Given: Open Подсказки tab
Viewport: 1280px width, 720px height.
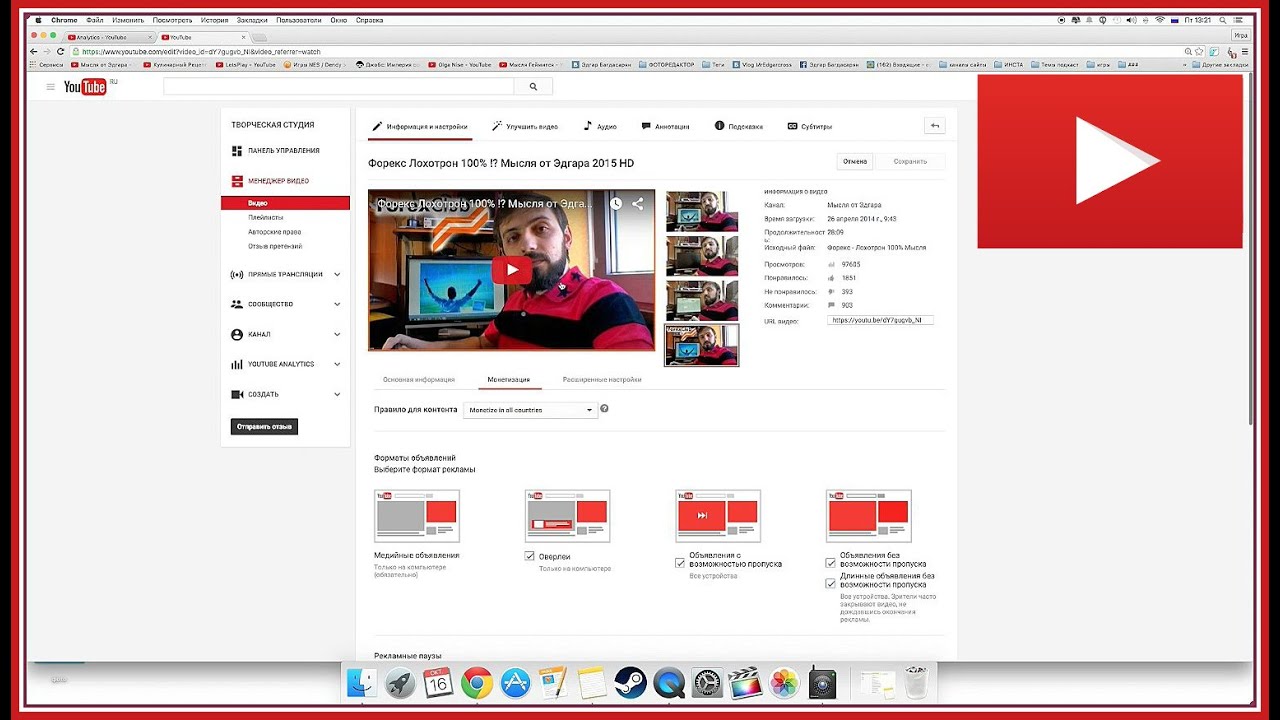Looking at the screenshot, I should (x=739, y=127).
